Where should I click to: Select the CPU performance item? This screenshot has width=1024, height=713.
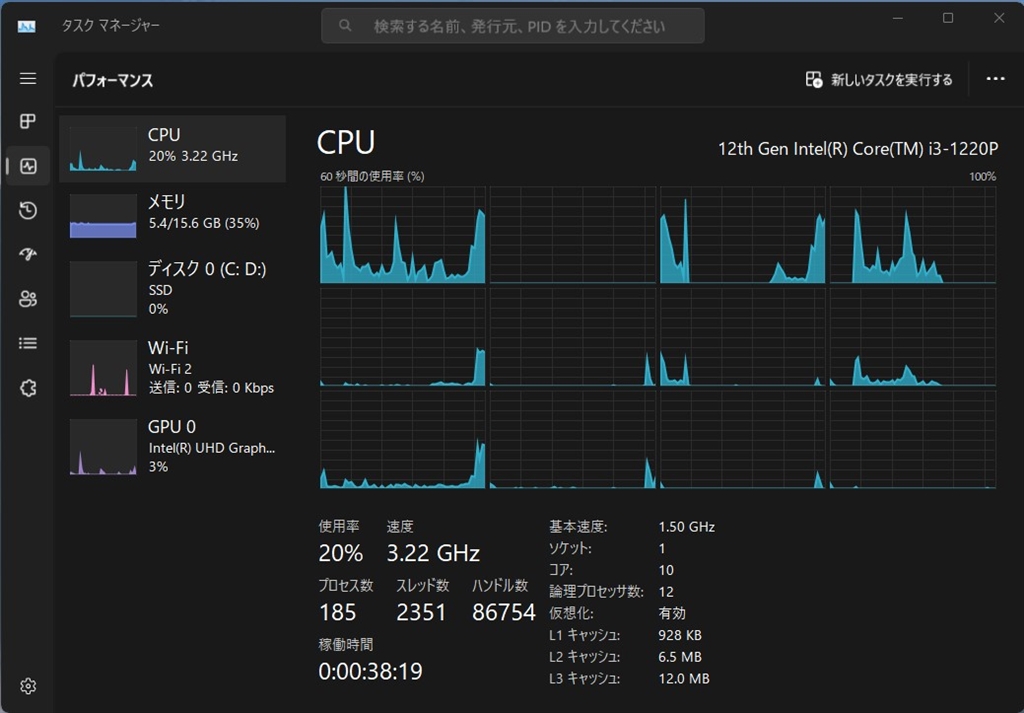172,148
